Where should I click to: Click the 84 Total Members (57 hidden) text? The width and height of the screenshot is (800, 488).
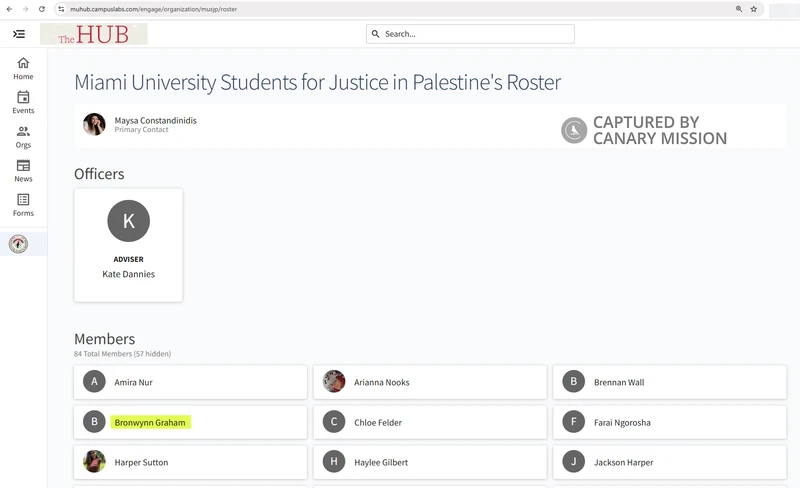pos(122,354)
